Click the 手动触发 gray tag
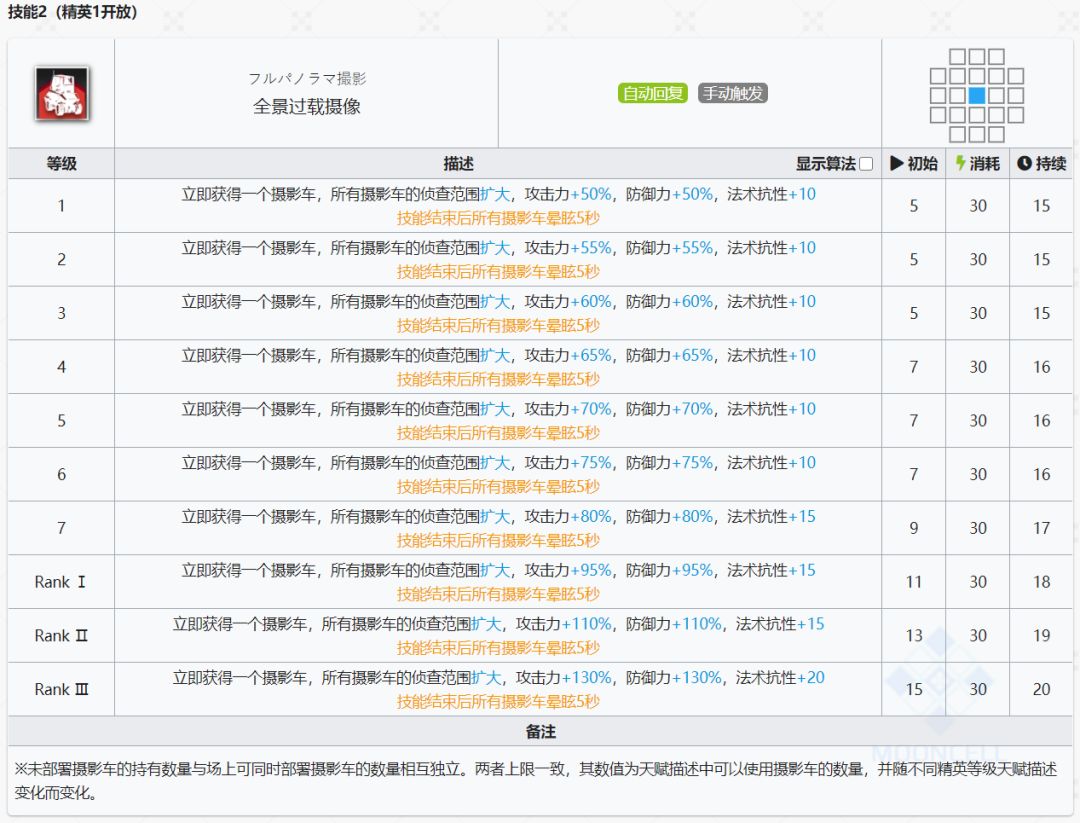 [733, 93]
